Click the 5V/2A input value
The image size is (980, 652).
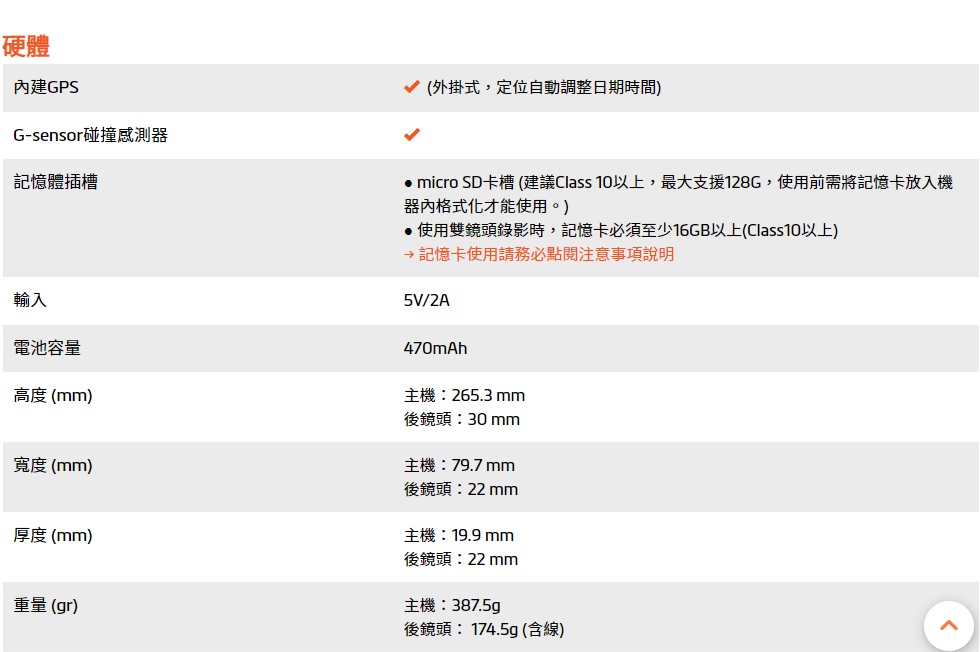426,301
